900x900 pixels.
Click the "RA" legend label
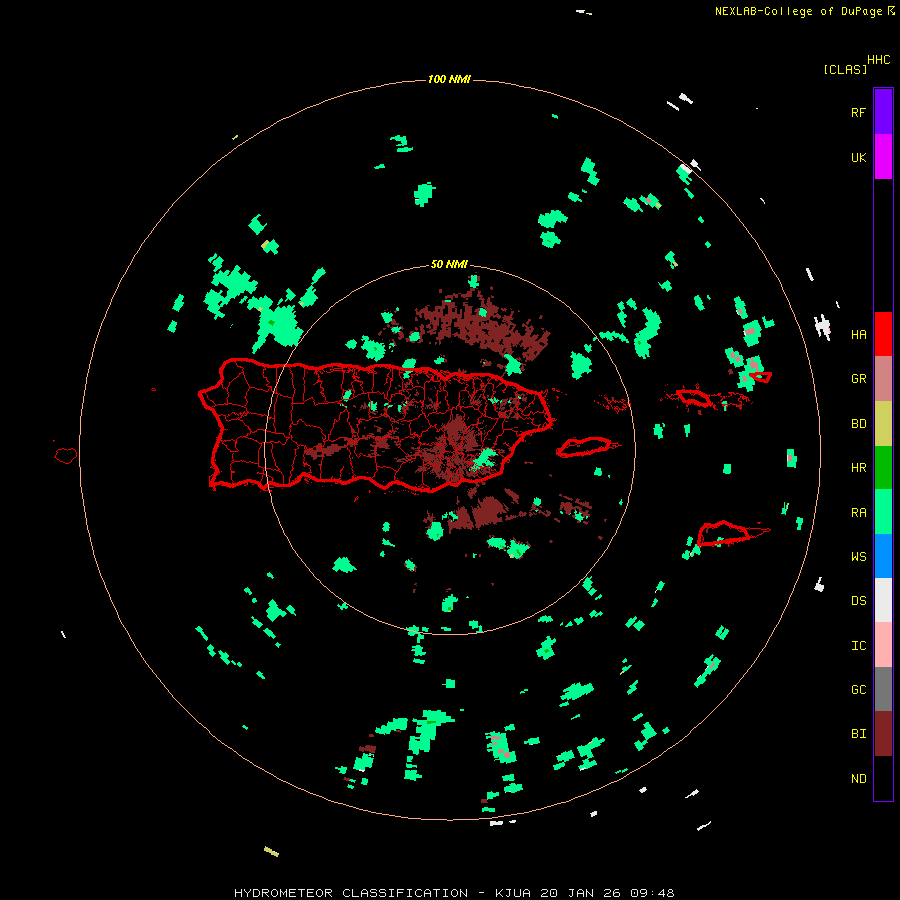858,513
